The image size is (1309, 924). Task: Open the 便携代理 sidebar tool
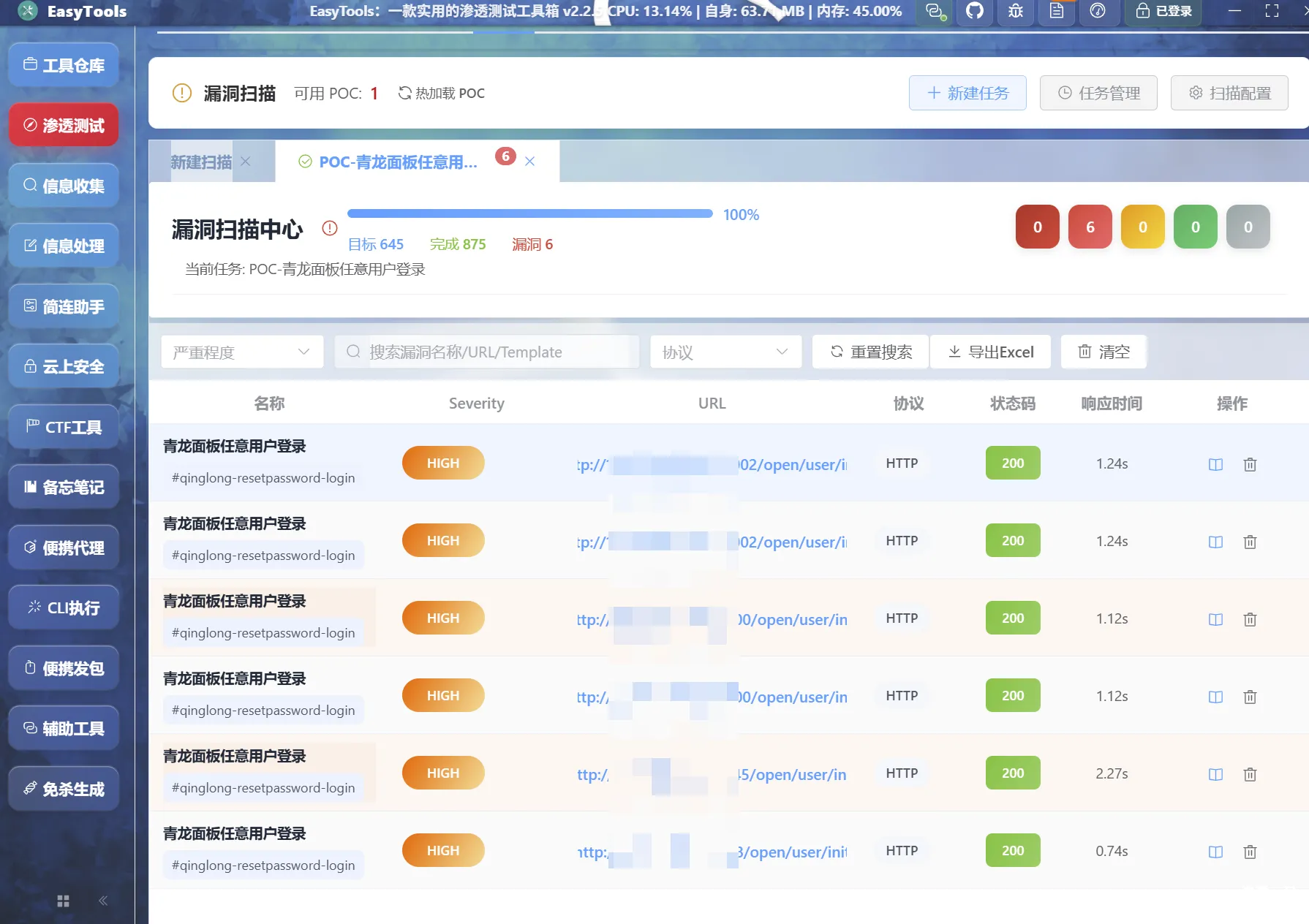[x=64, y=547]
